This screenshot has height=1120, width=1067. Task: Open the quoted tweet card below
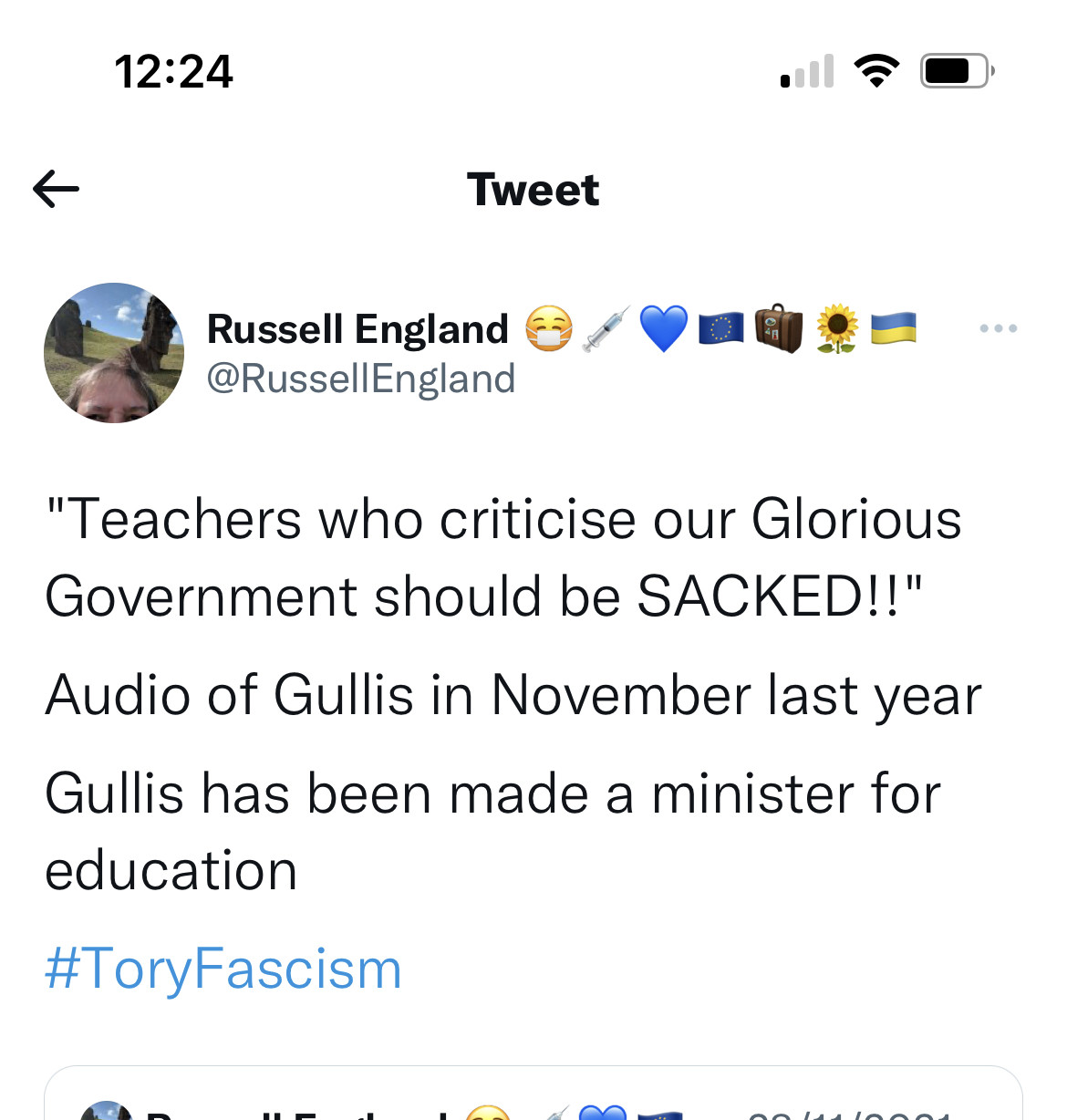tap(533, 1093)
